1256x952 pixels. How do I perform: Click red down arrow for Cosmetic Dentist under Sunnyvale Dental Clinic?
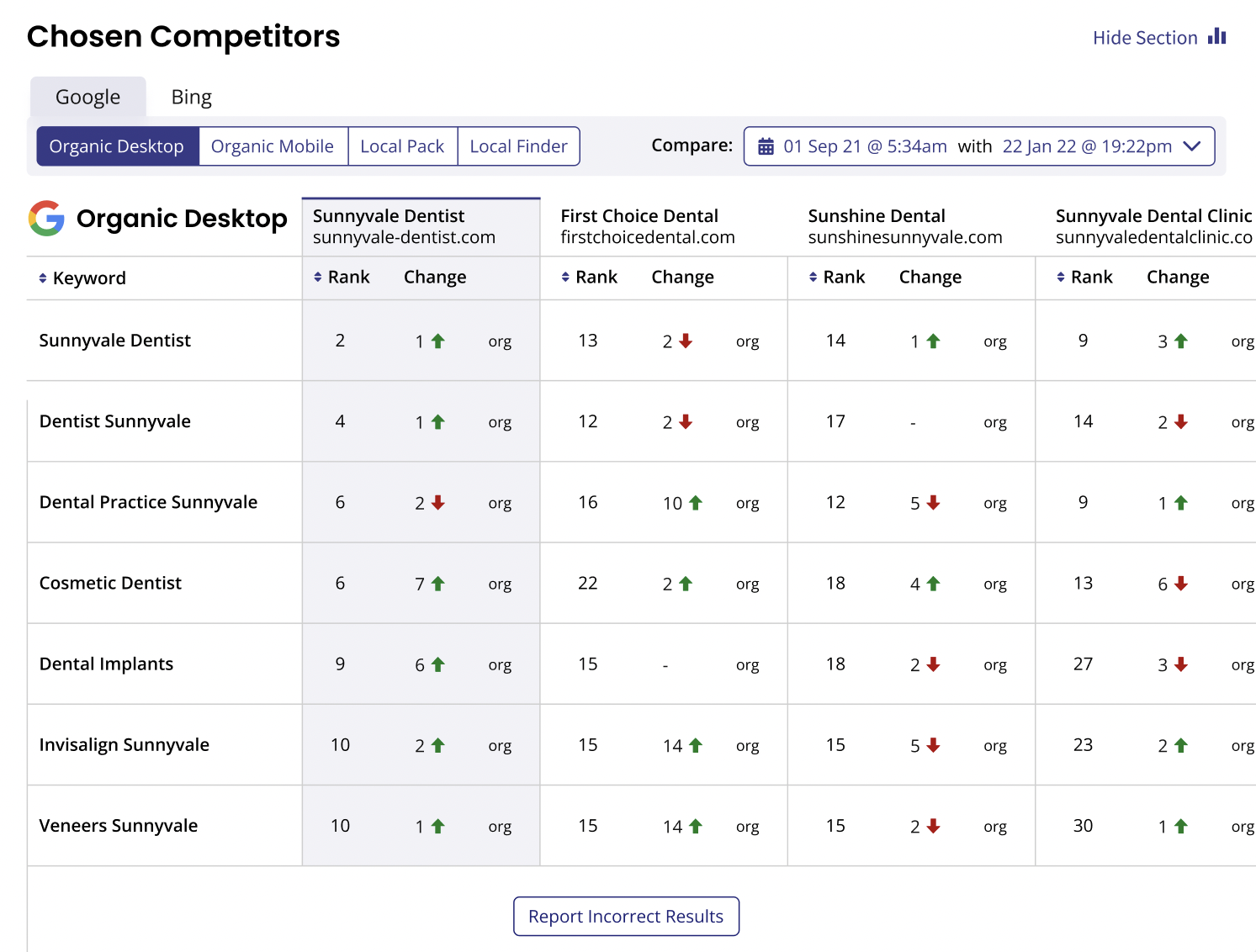pos(1181,584)
